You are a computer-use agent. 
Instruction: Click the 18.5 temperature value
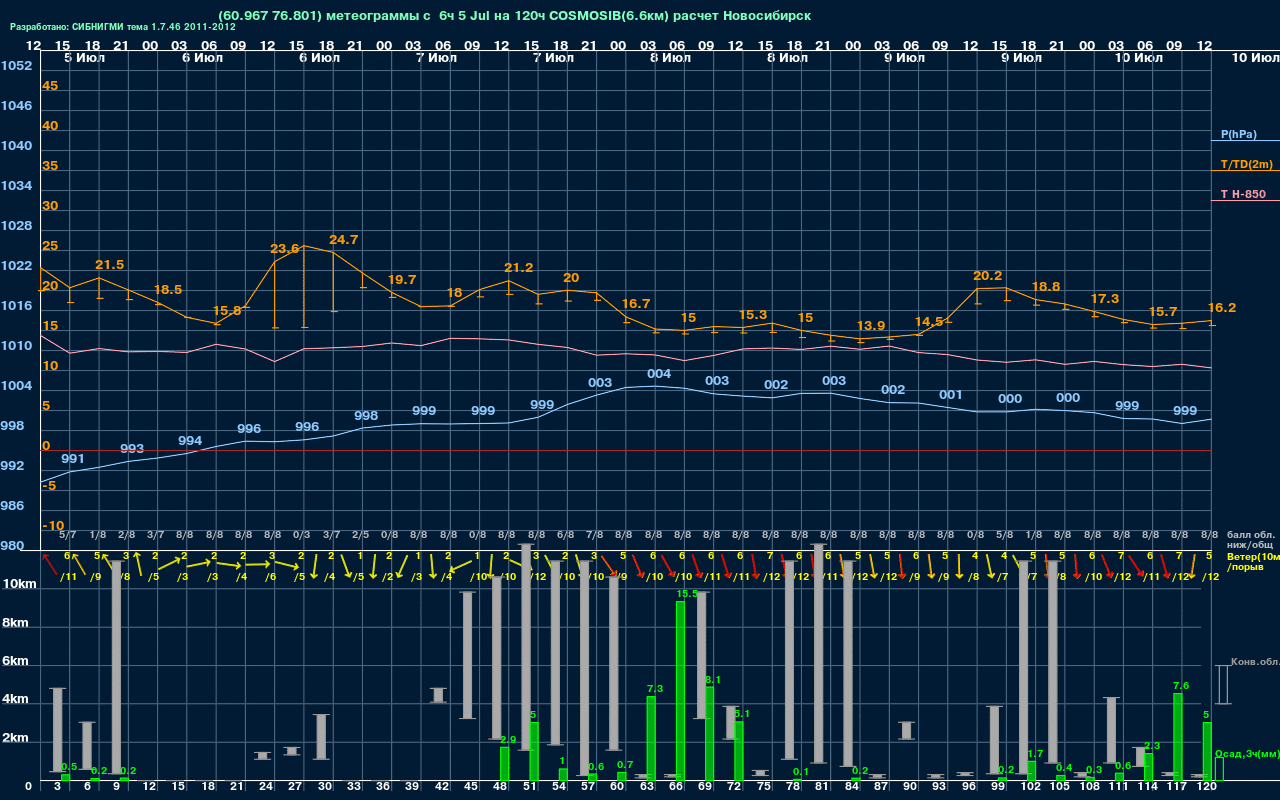[168, 290]
